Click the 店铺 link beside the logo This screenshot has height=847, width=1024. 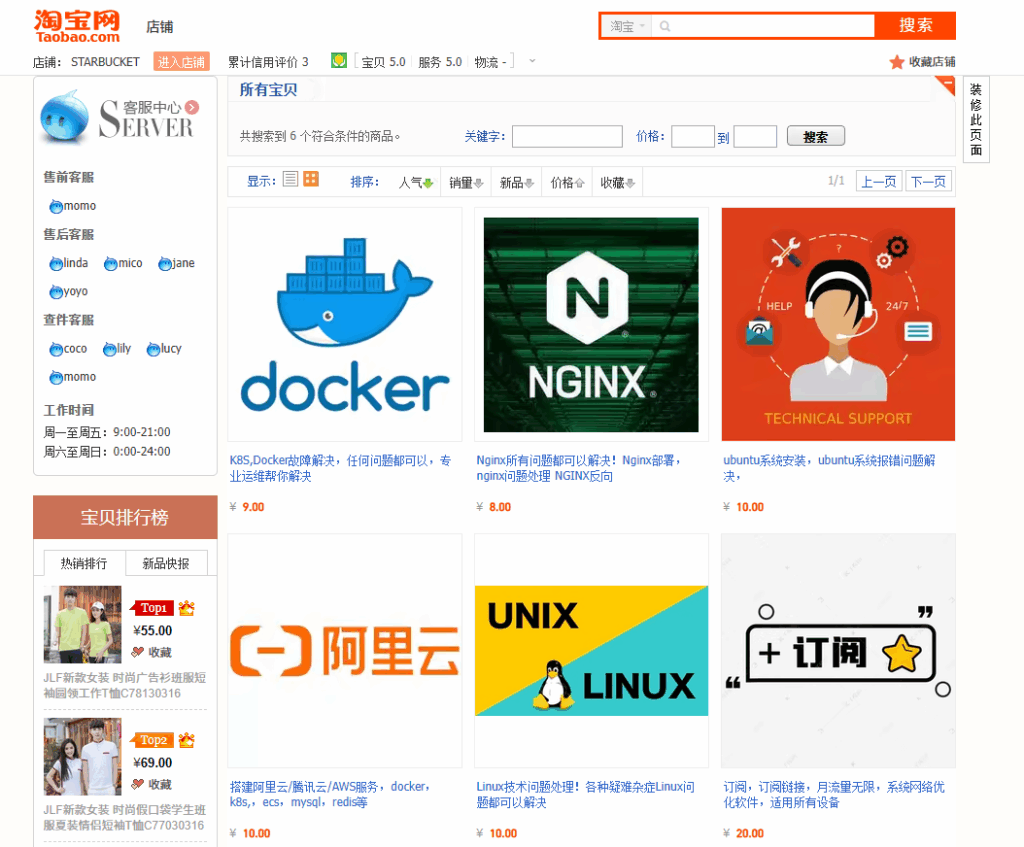click(160, 27)
